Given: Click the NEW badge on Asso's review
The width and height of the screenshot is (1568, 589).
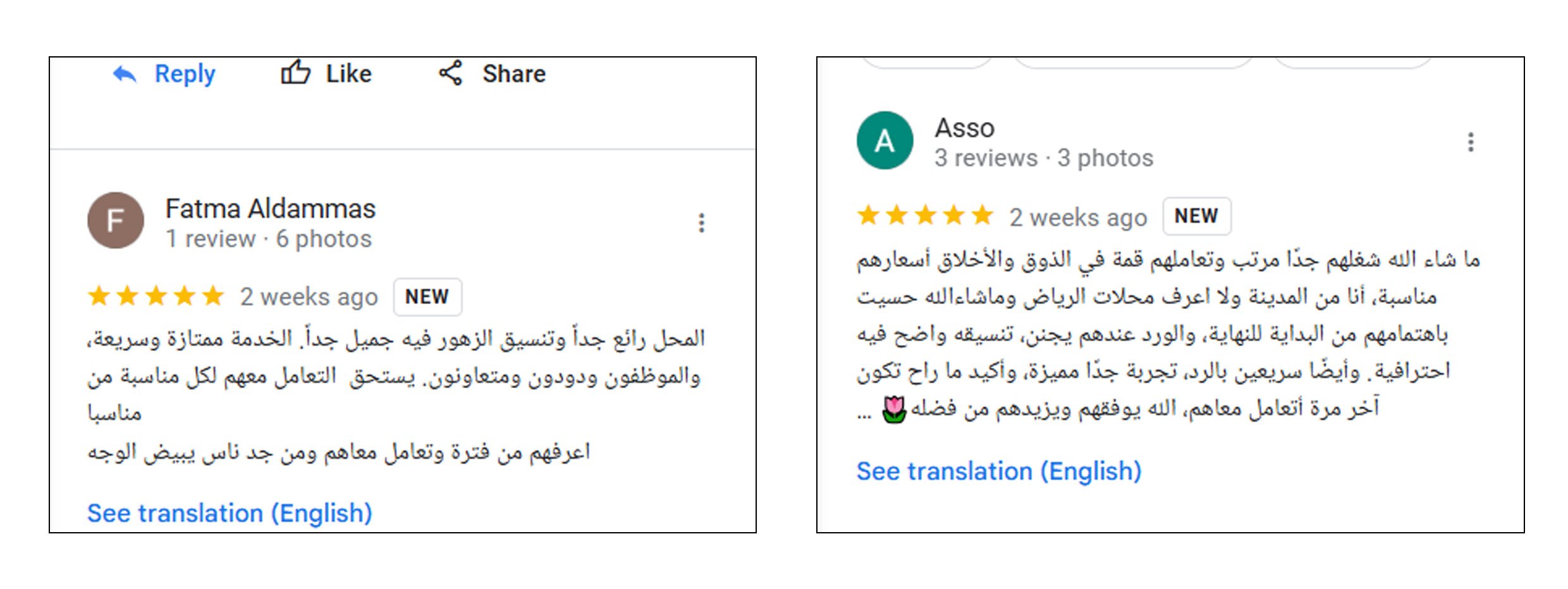Looking at the screenshot, I should pyautogui.click(x=1196, y=216).
